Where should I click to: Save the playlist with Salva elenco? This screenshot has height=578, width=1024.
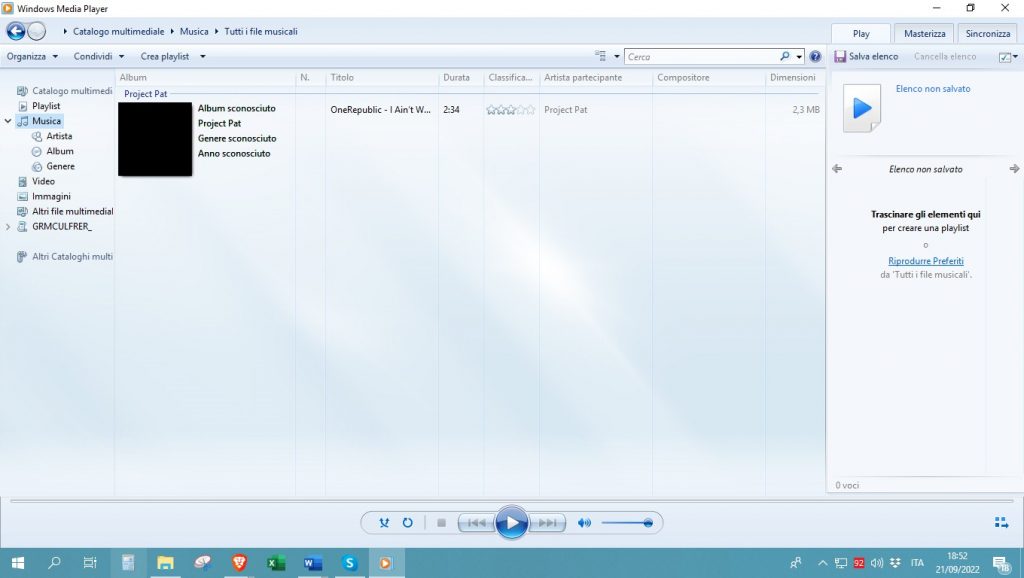point(866,56)
